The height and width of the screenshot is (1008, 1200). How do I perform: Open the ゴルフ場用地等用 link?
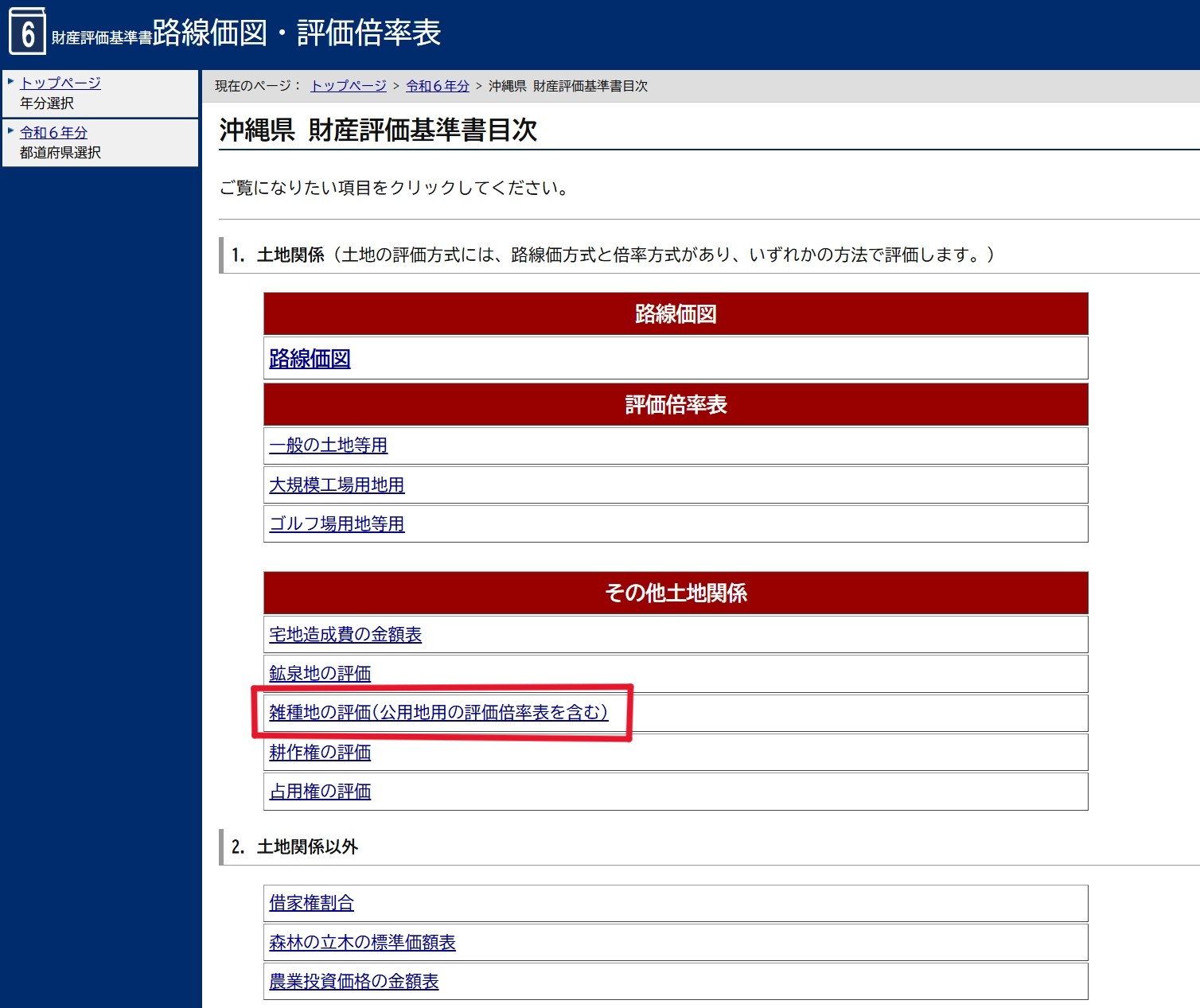337,524
